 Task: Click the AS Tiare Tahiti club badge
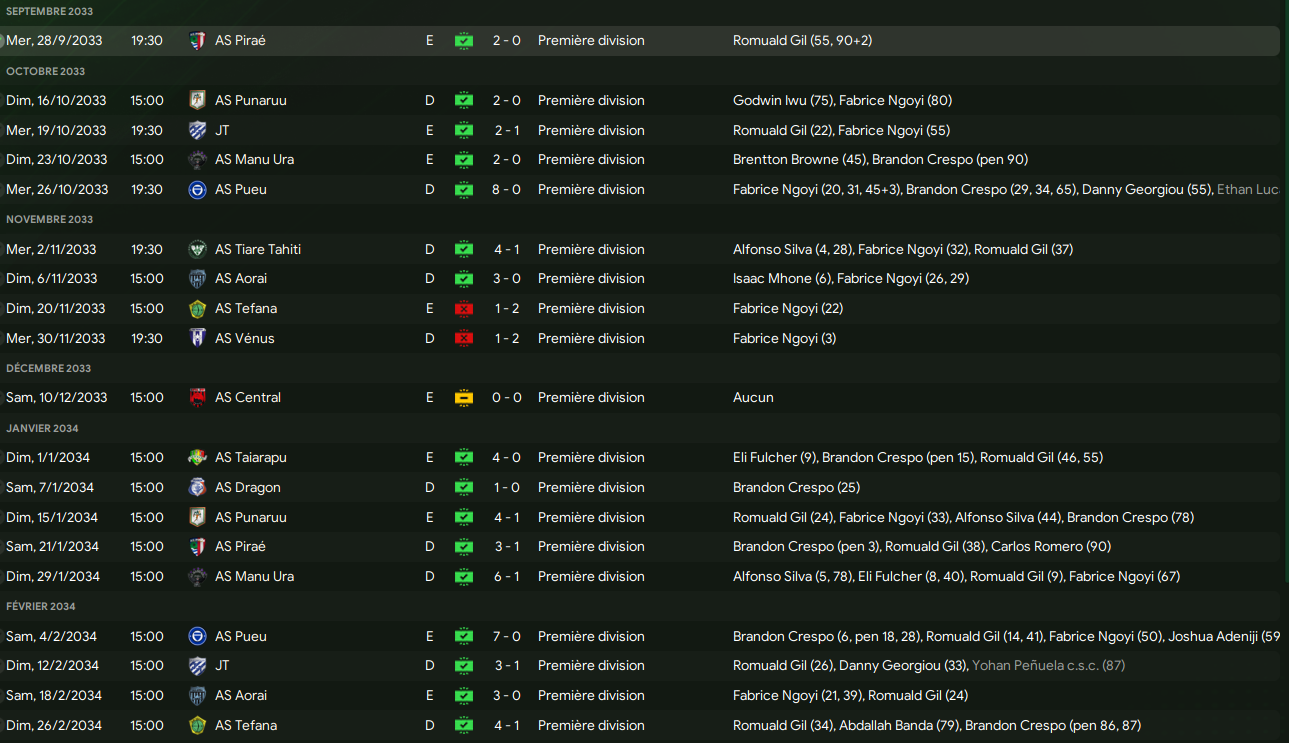point(197,249)
